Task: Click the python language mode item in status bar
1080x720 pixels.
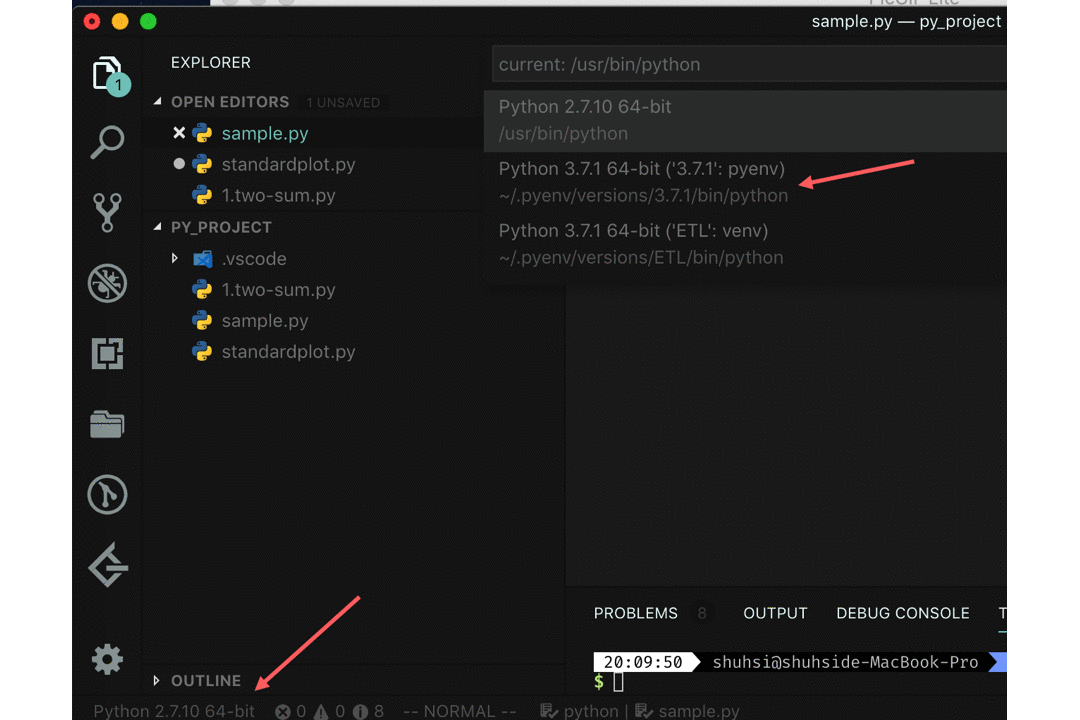Action: tap(588, 711)
